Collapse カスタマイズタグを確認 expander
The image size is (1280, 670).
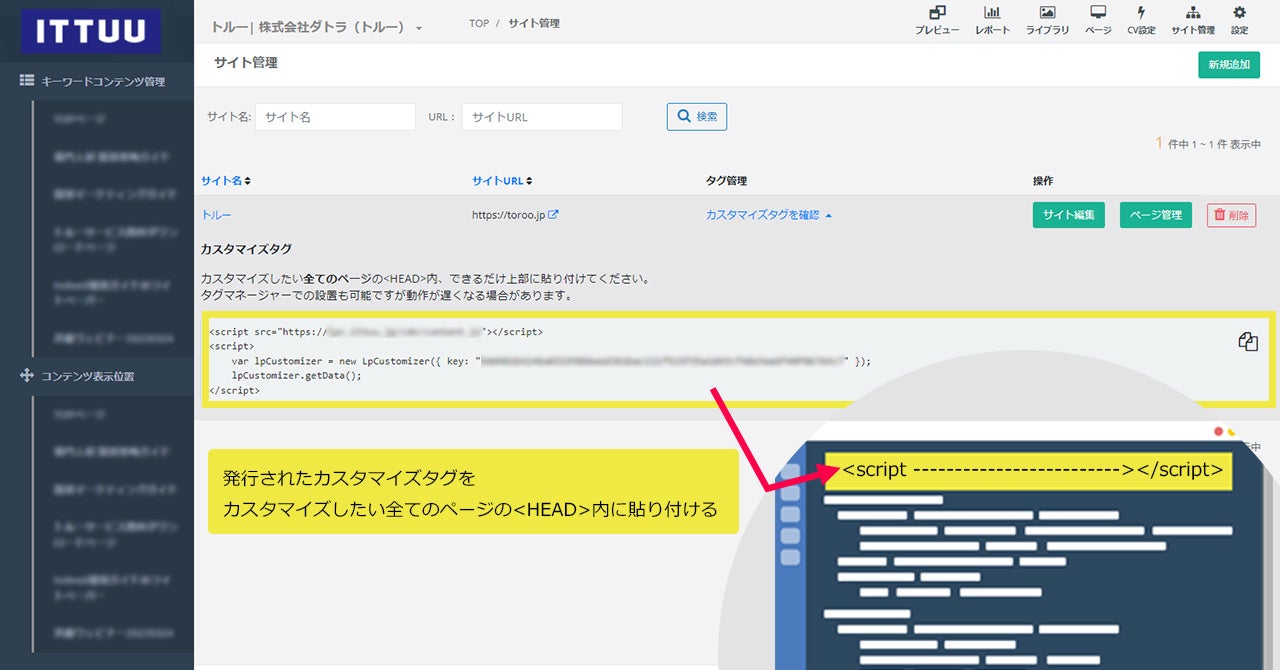coord(769,215)
